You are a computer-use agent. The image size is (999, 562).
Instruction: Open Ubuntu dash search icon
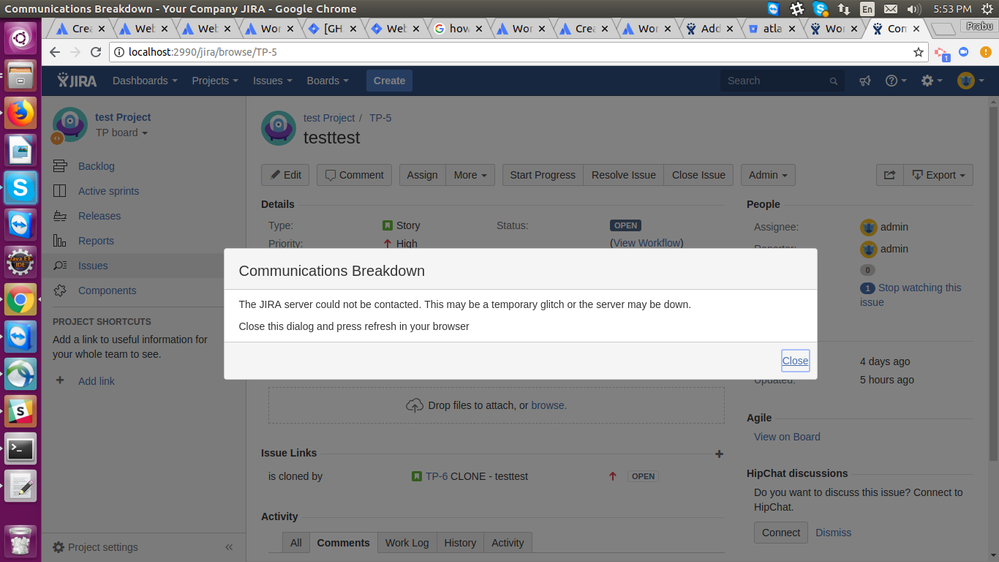[20, 38]
